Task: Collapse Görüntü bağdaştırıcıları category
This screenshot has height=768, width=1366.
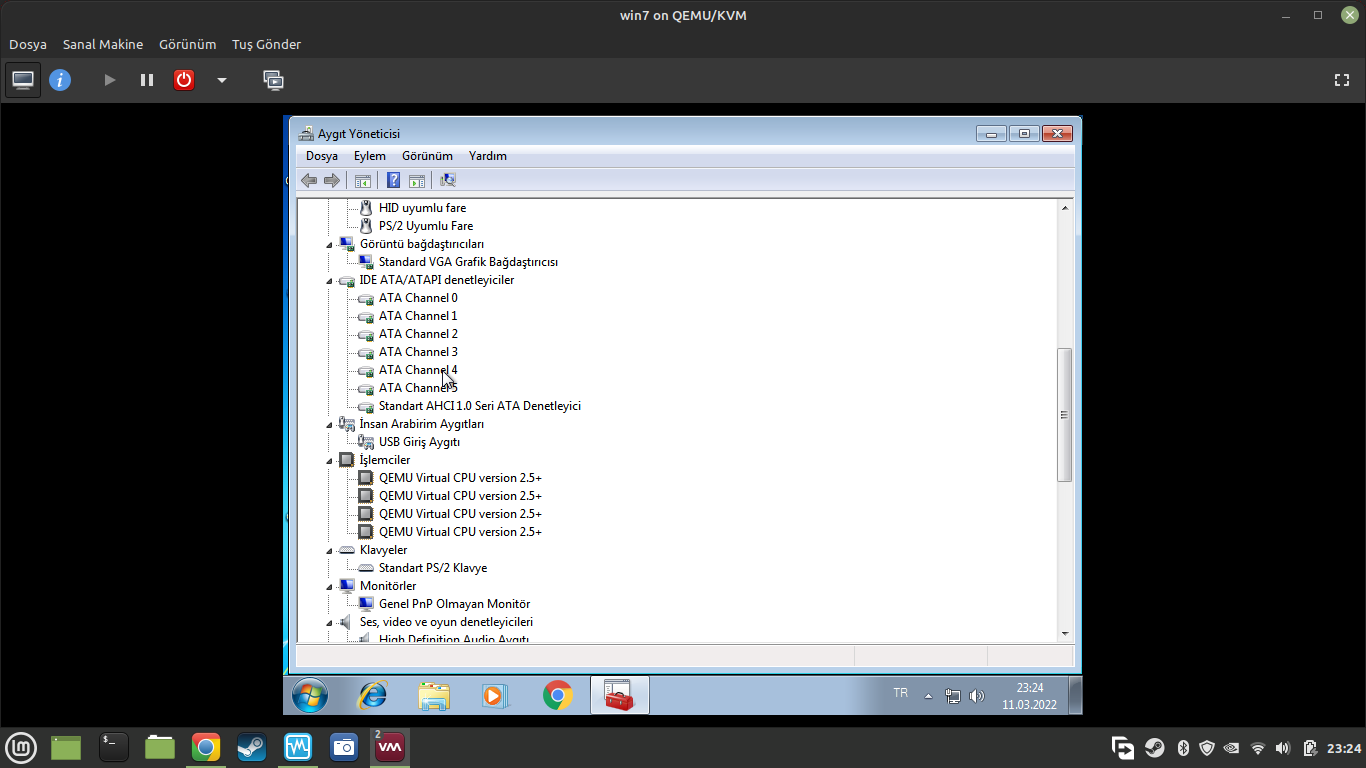Action: [x=331, y=244]
